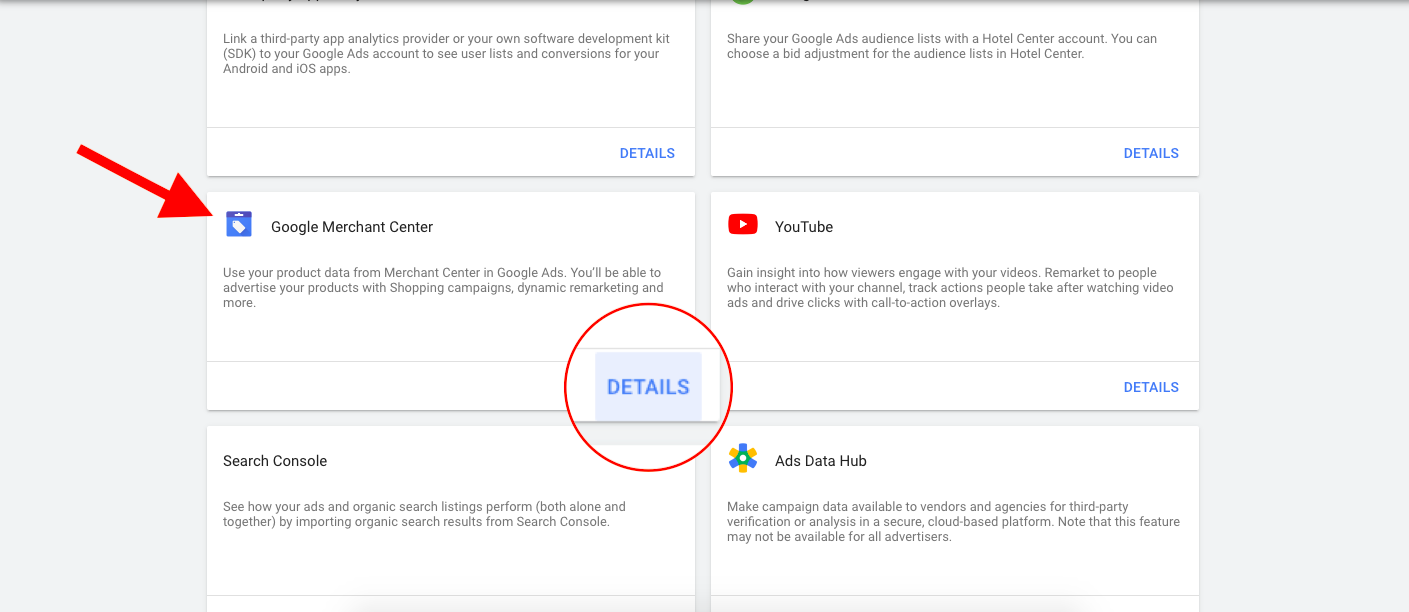Click the YouTube viewer engagement description text

coord(950,287)
